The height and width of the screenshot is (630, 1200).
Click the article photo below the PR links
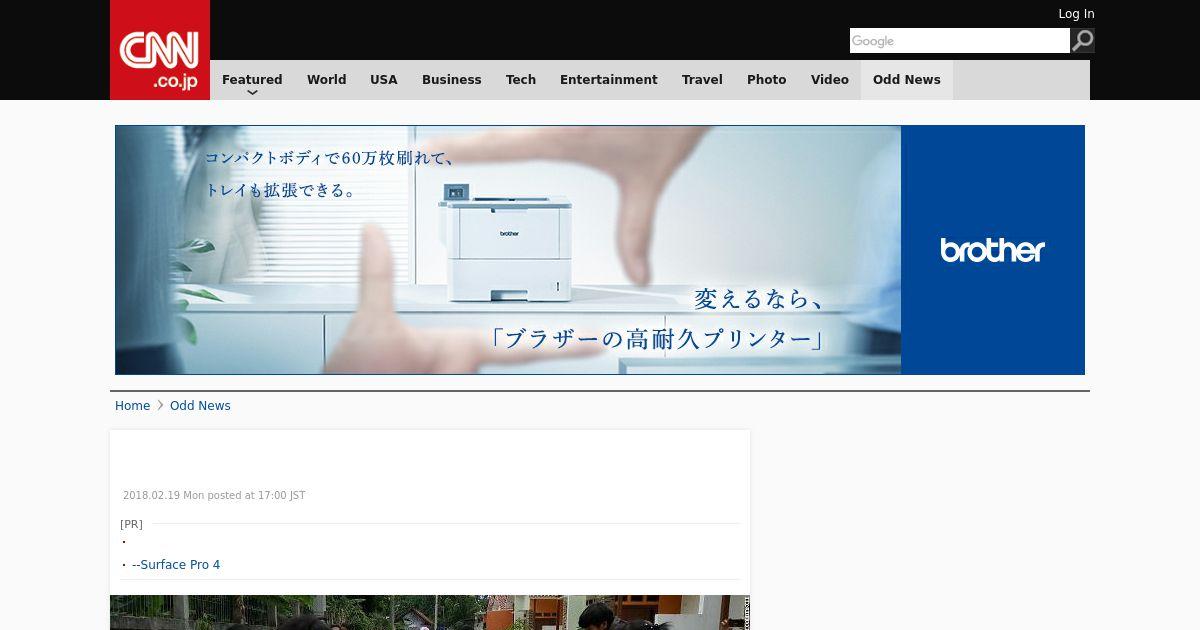coord(430,612)
